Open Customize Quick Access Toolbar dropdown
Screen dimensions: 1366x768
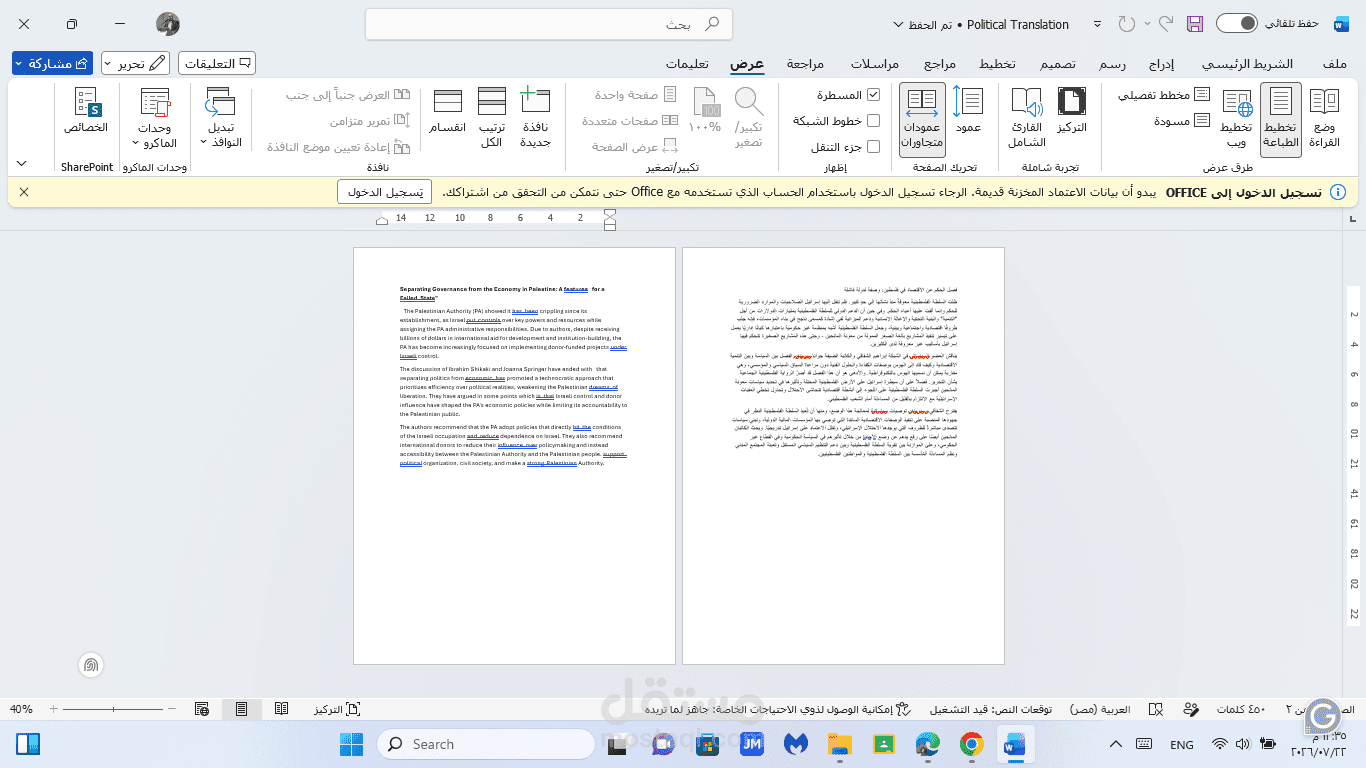[x=1098, y=24]
